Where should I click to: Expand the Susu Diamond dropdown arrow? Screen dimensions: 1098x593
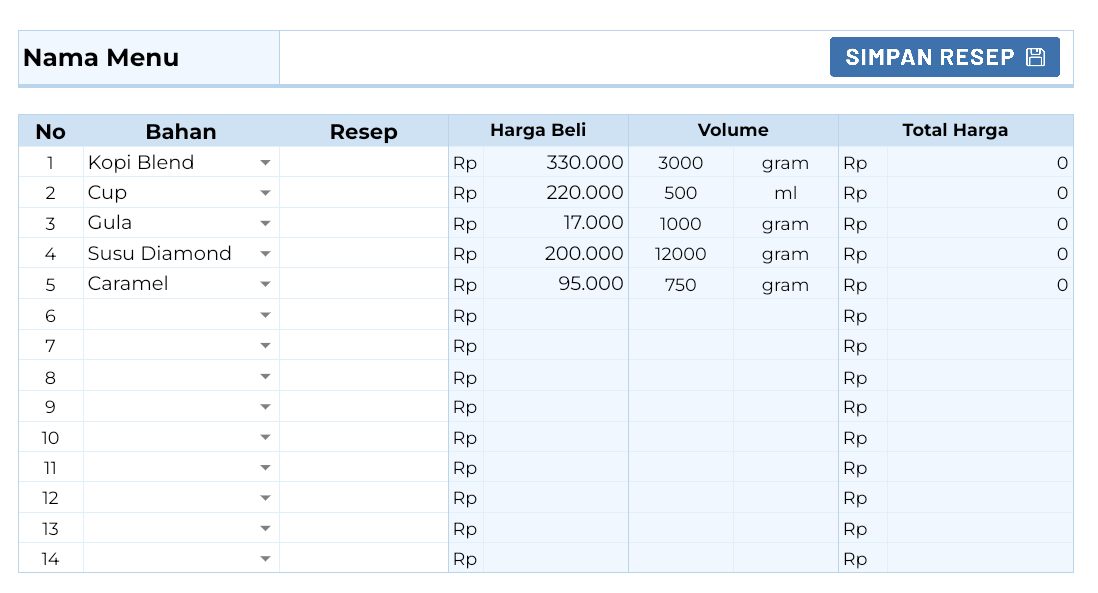click(265, 254)
